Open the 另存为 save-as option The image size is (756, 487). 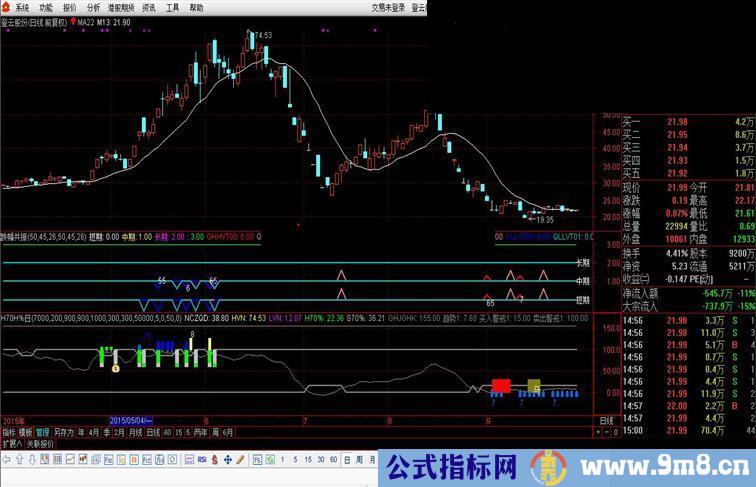point(64,433)
